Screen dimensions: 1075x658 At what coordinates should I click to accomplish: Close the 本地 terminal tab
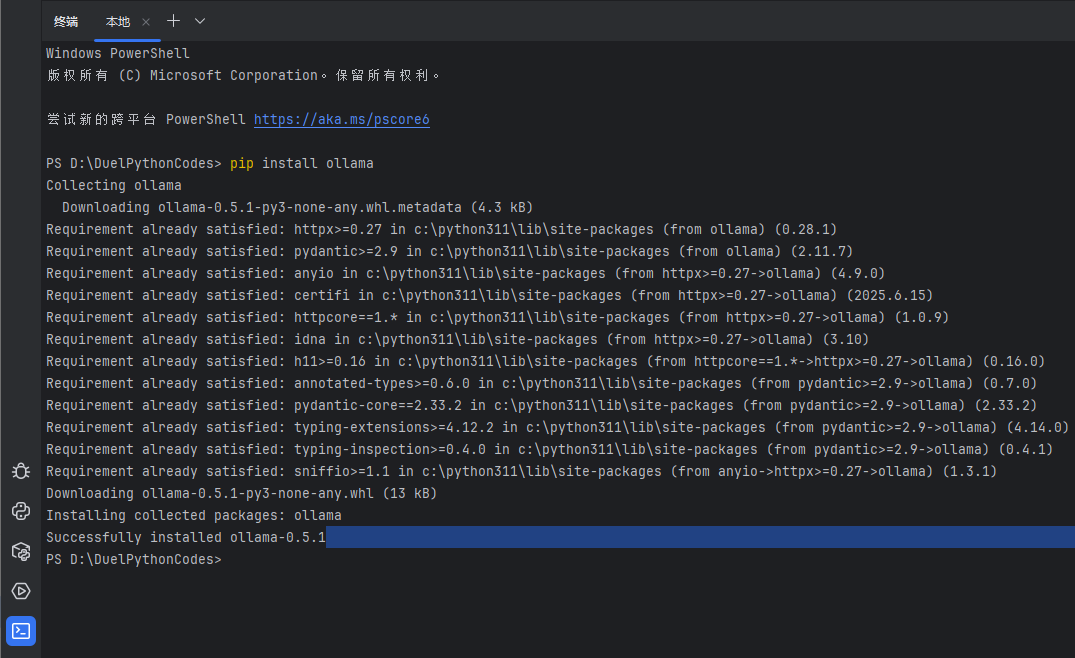[x=146, y=22]
